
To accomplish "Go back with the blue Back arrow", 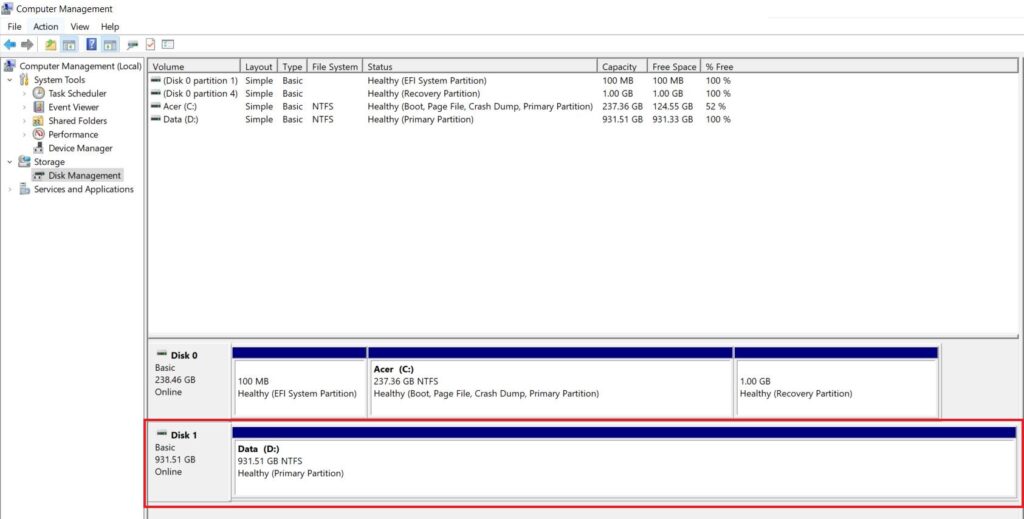I will pyautogui.click(x=10, y=44).
